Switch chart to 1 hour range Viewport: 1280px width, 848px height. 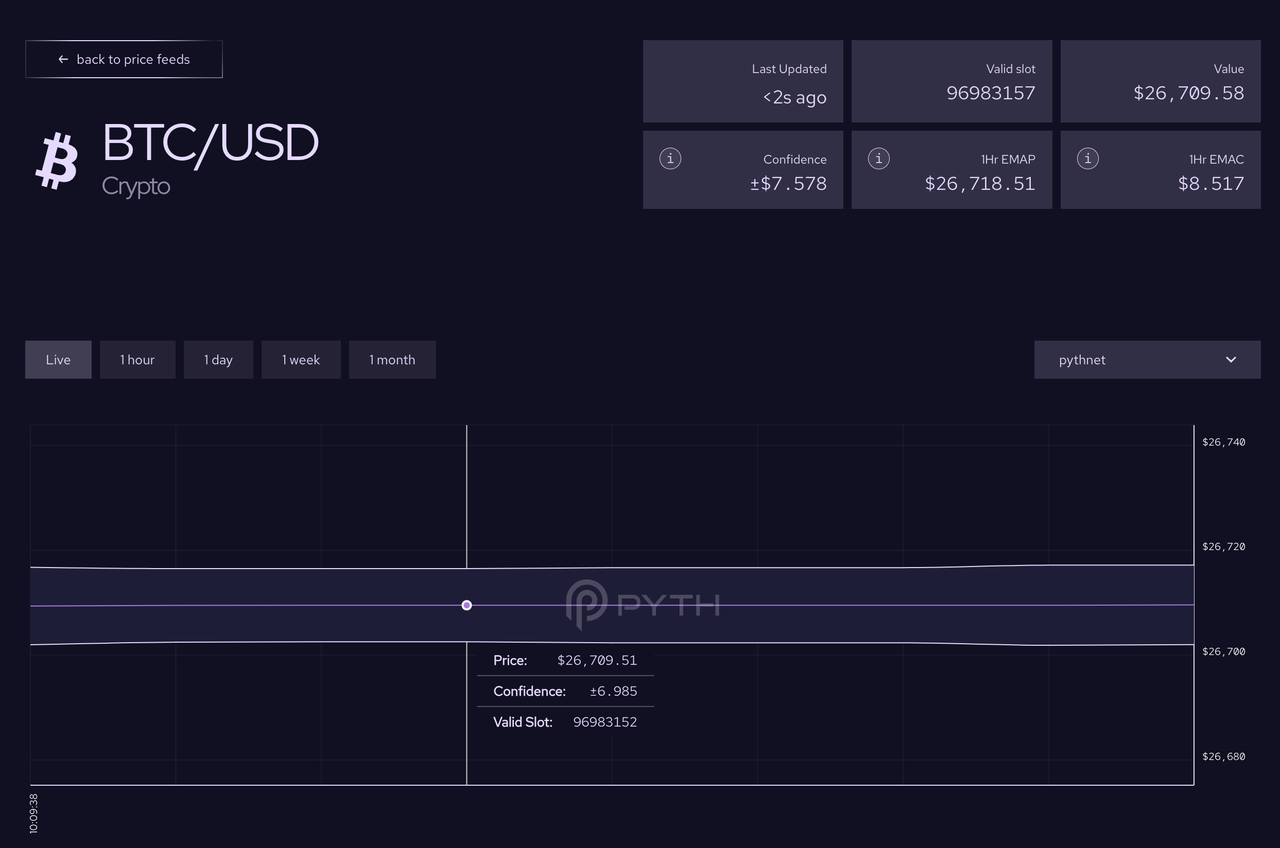click(138, 360)
